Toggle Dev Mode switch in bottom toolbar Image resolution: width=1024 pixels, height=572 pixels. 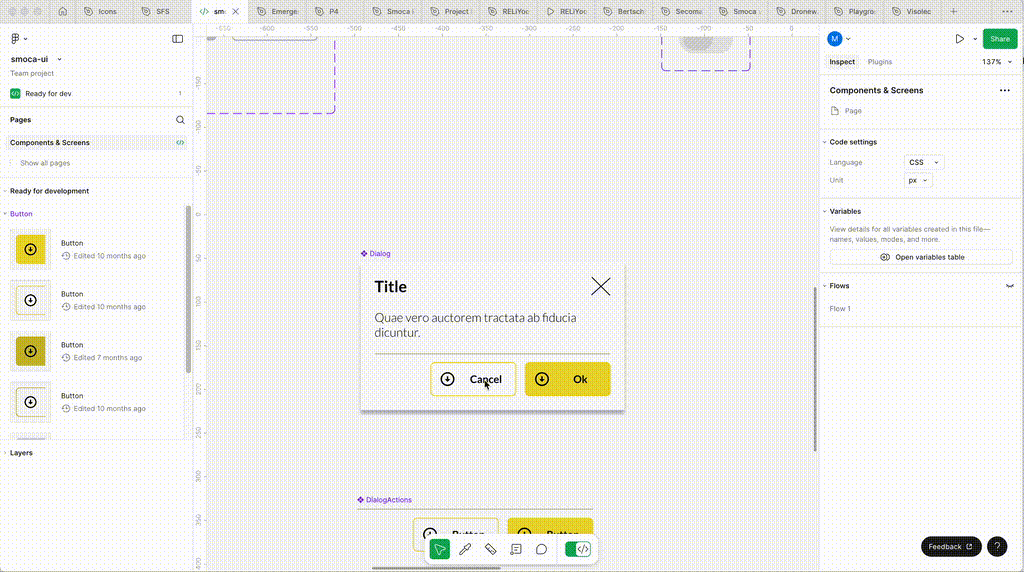(578, 549)
